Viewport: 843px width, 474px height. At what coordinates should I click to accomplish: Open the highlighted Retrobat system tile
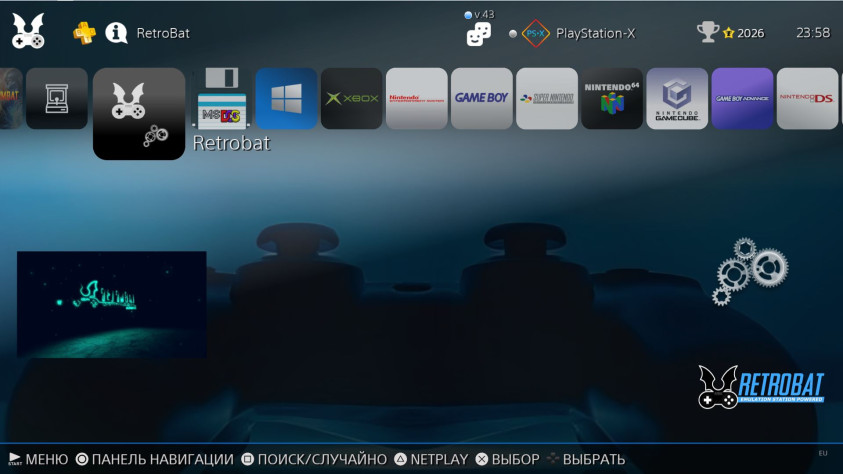tap(139, 113)
